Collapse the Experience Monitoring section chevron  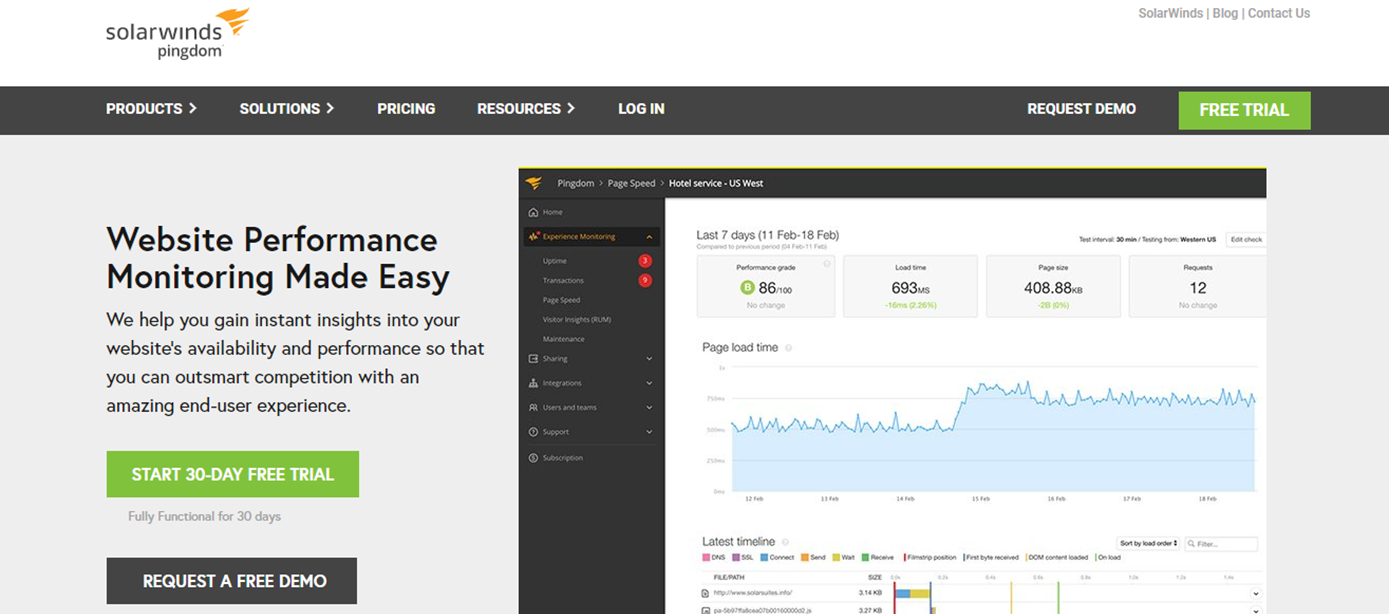pyautogui.click(x=650, y=237)
